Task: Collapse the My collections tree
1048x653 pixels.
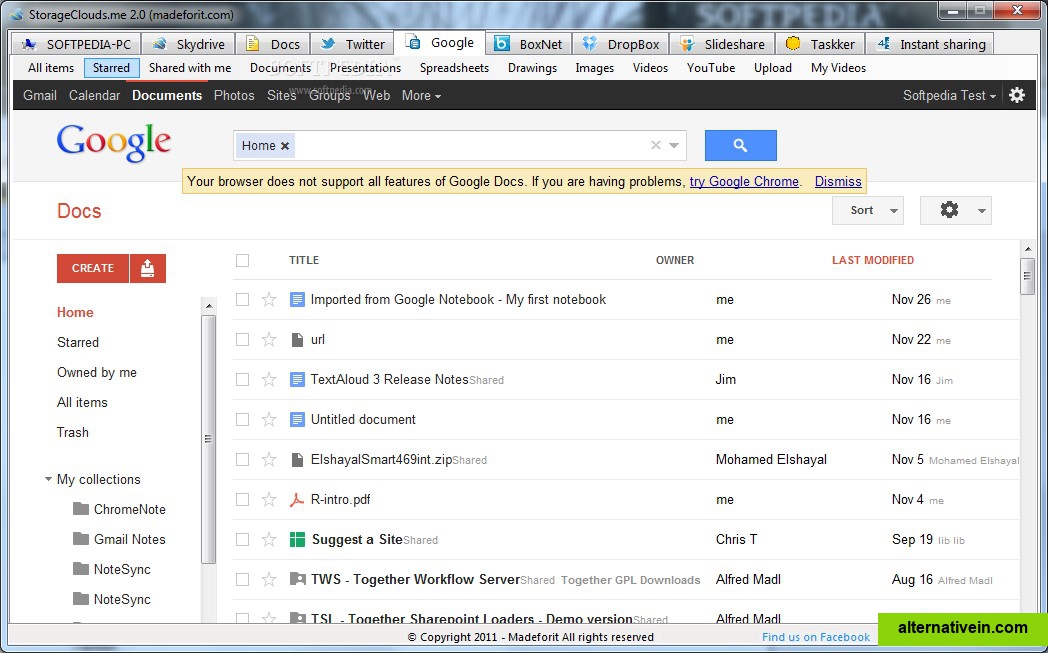Action: [48, 479]
